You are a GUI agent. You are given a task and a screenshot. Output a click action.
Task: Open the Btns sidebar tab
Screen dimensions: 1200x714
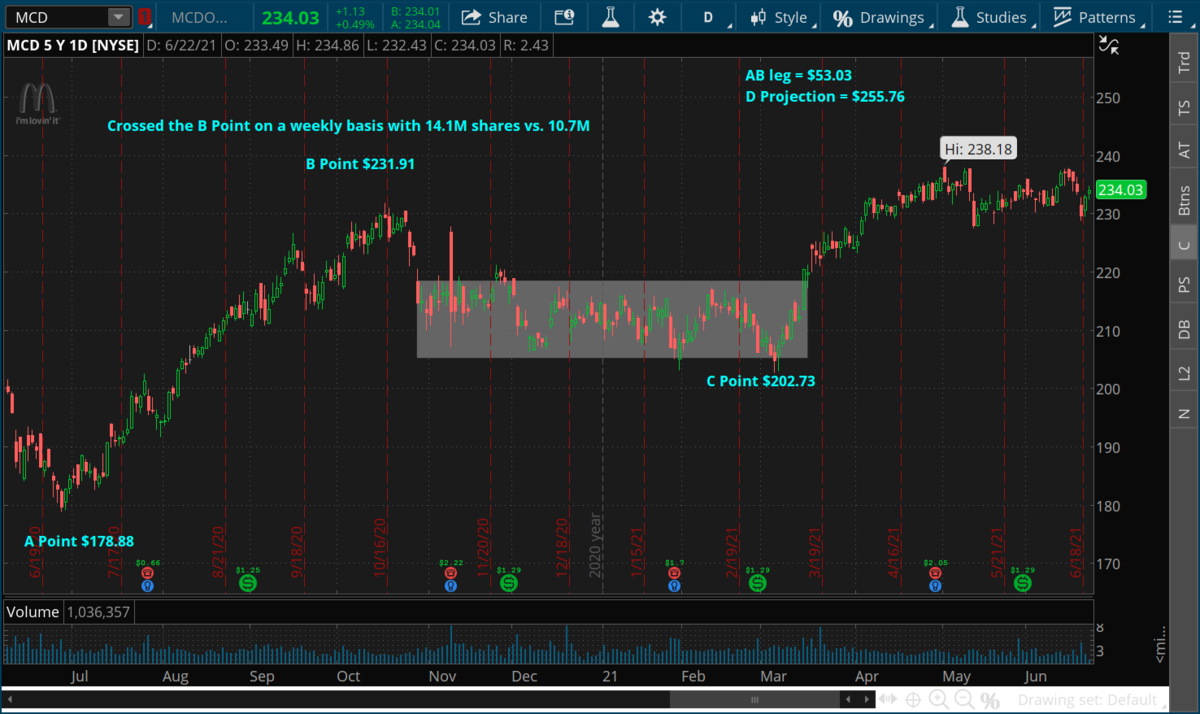click(x=1184, y=201)
